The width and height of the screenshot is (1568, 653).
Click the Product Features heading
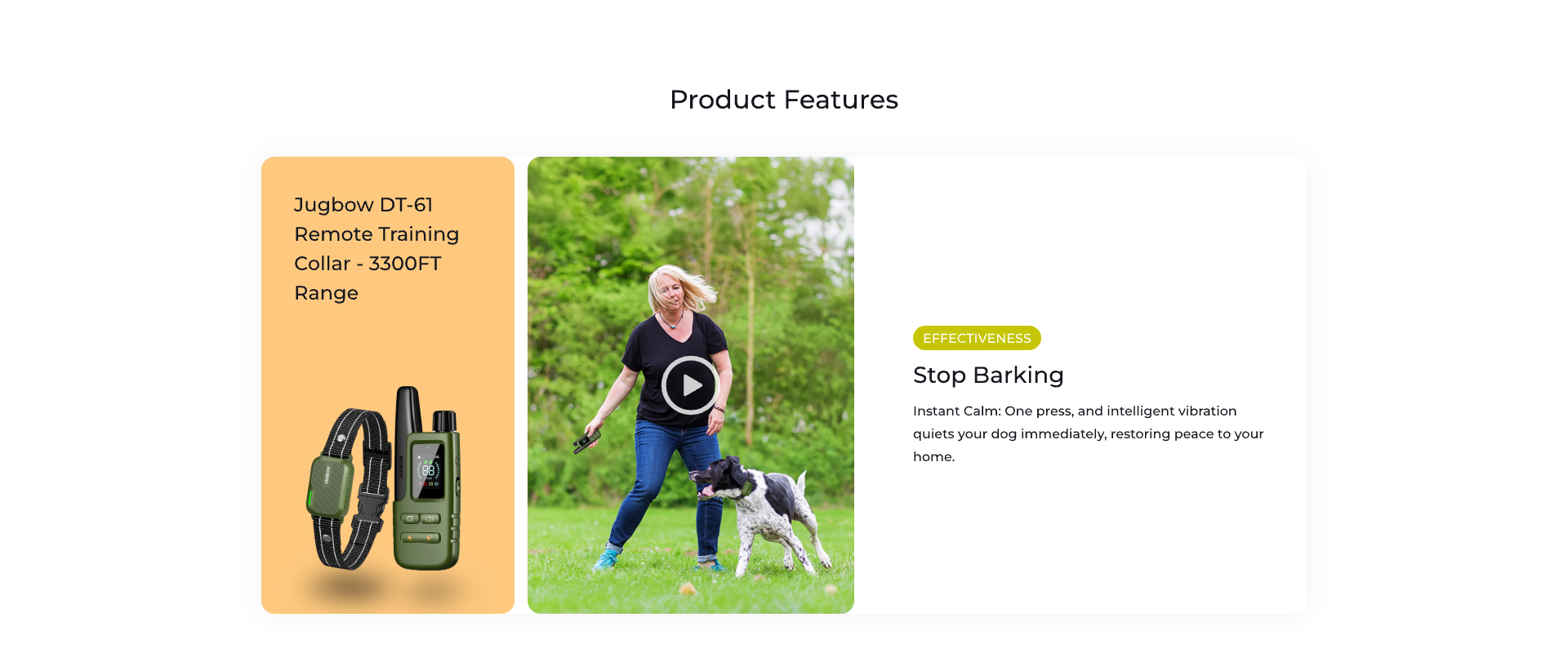tap(784, 100)
